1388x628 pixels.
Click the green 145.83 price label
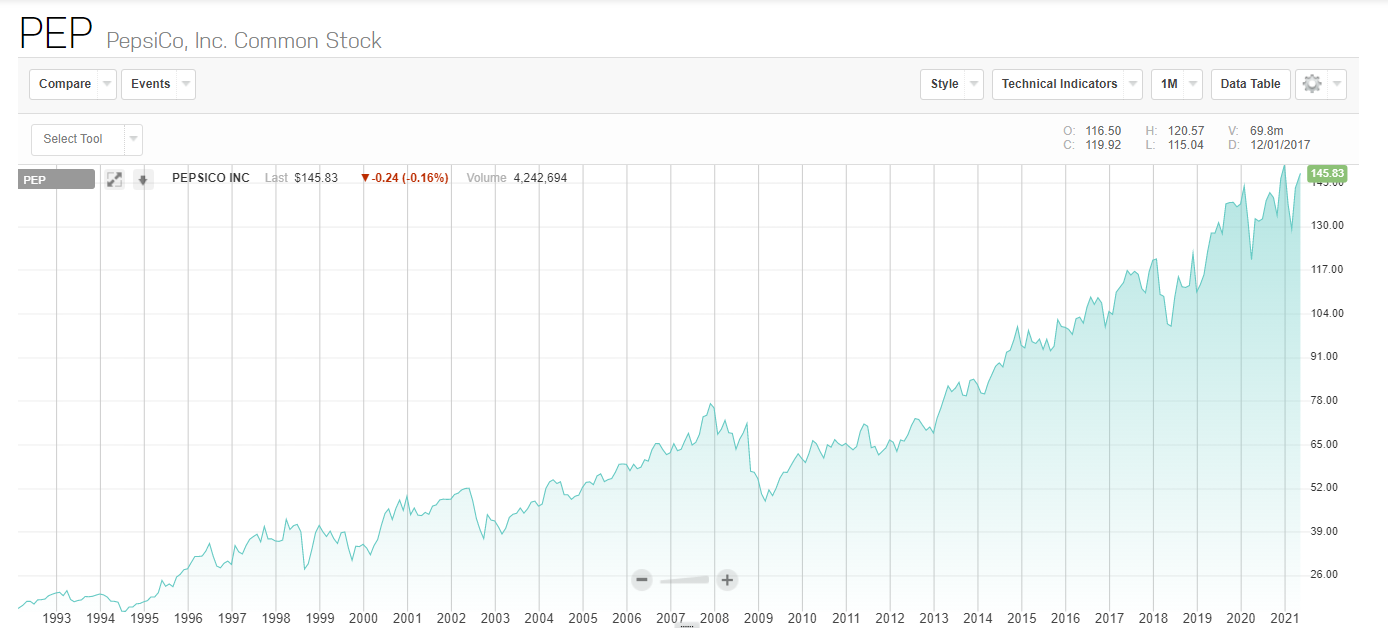(1326, 174)
